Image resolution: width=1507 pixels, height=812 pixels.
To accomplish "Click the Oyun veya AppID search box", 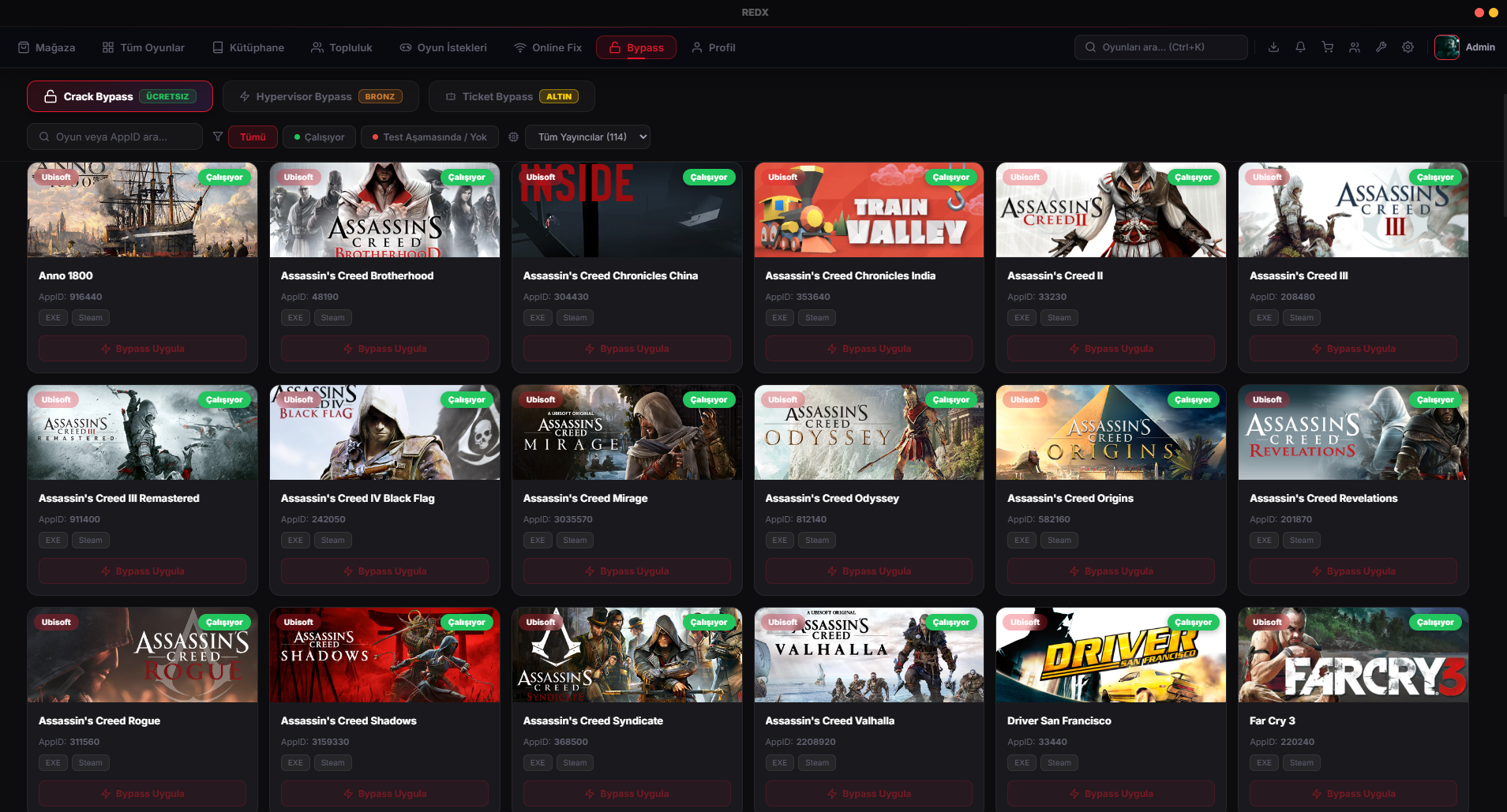I will point(114,137).
